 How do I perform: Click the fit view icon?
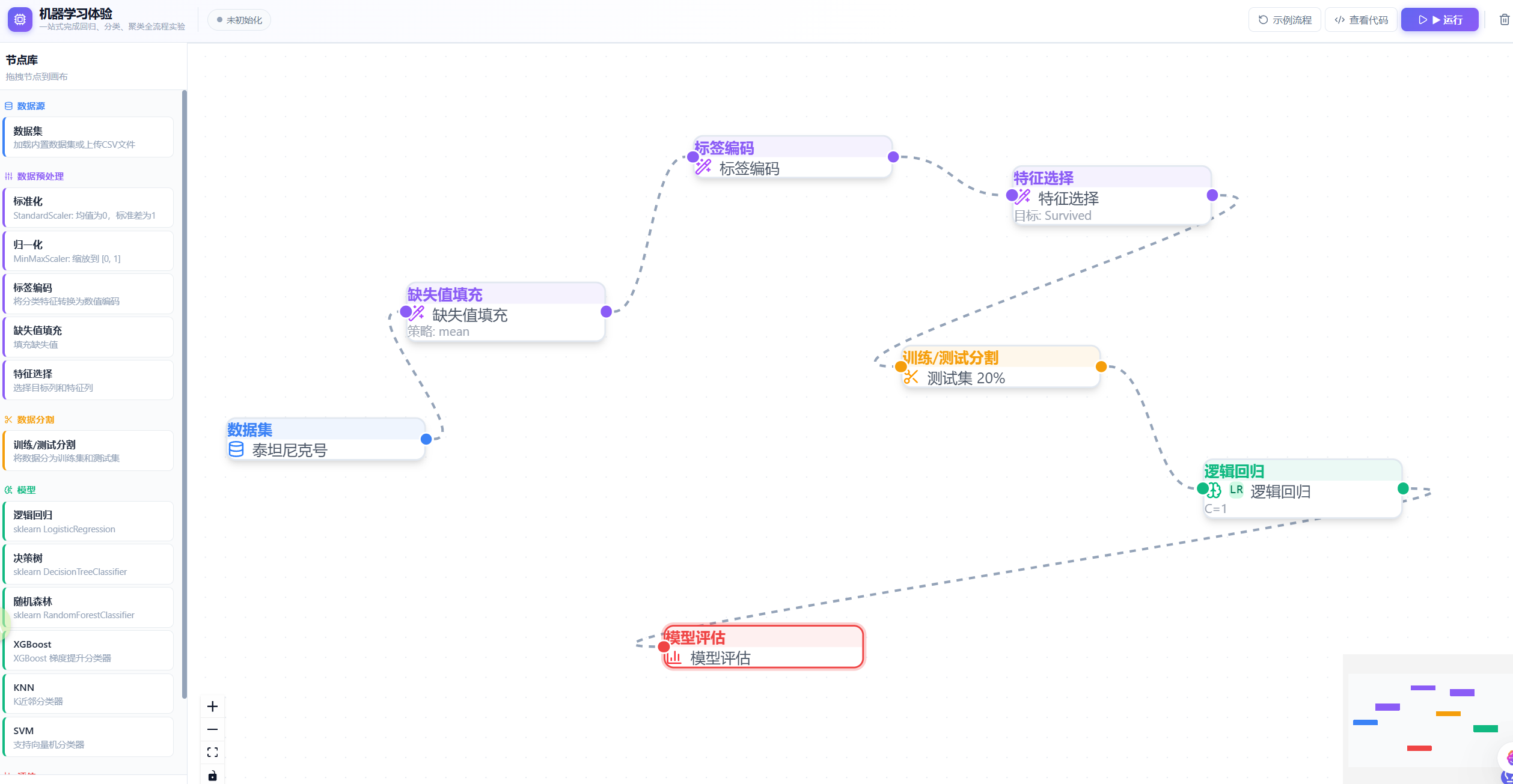pyautogui.click(x=212, y=752)
